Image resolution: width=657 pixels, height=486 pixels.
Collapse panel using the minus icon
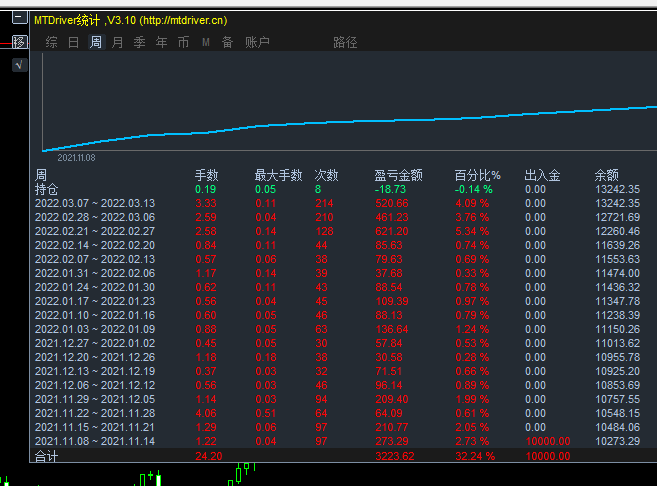19,18
